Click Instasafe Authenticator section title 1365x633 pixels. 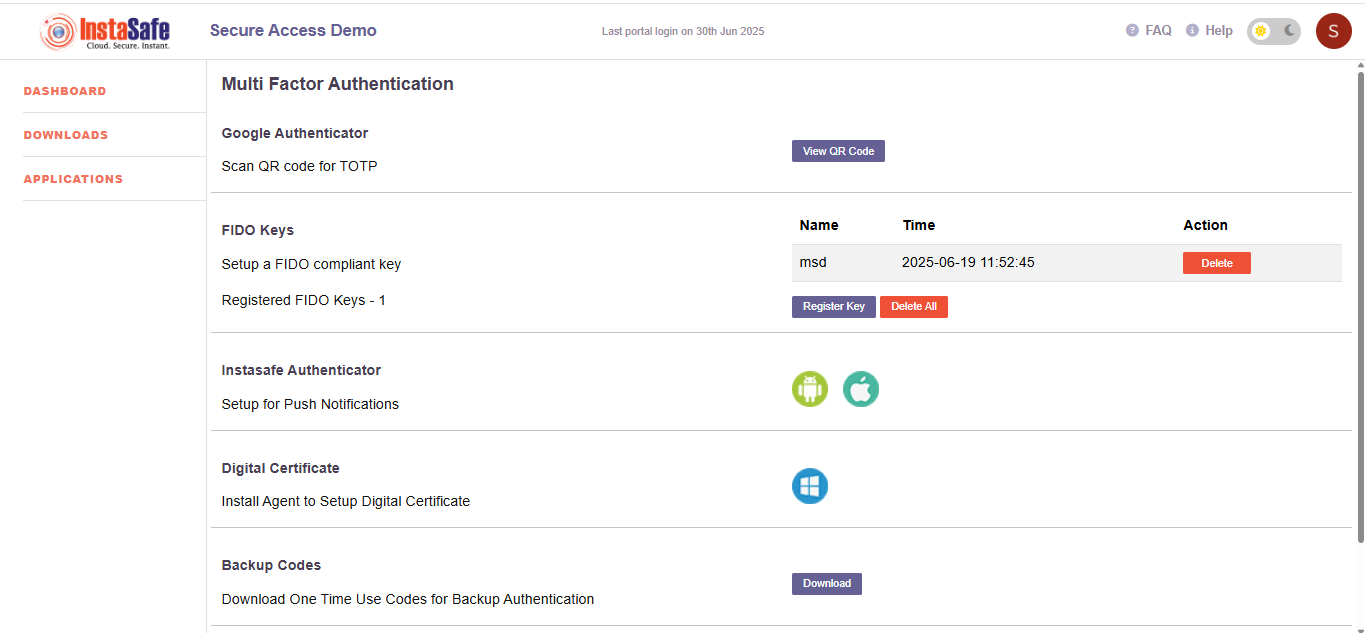pyautogui.click(x=301, y=370)
